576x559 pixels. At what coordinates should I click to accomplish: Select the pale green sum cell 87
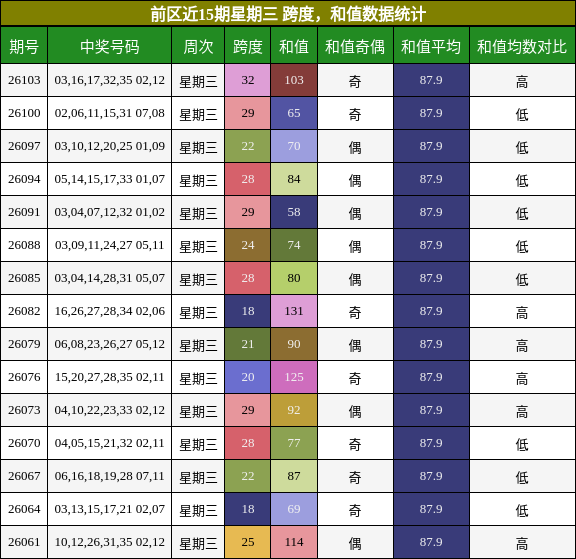294,476
